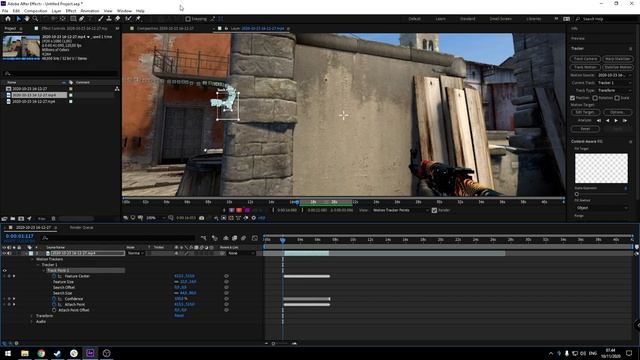Image resolution: width=640 pixels, height=360 pixels.
Task: Click the Options button in Tracker
Action: click(618, 112)
